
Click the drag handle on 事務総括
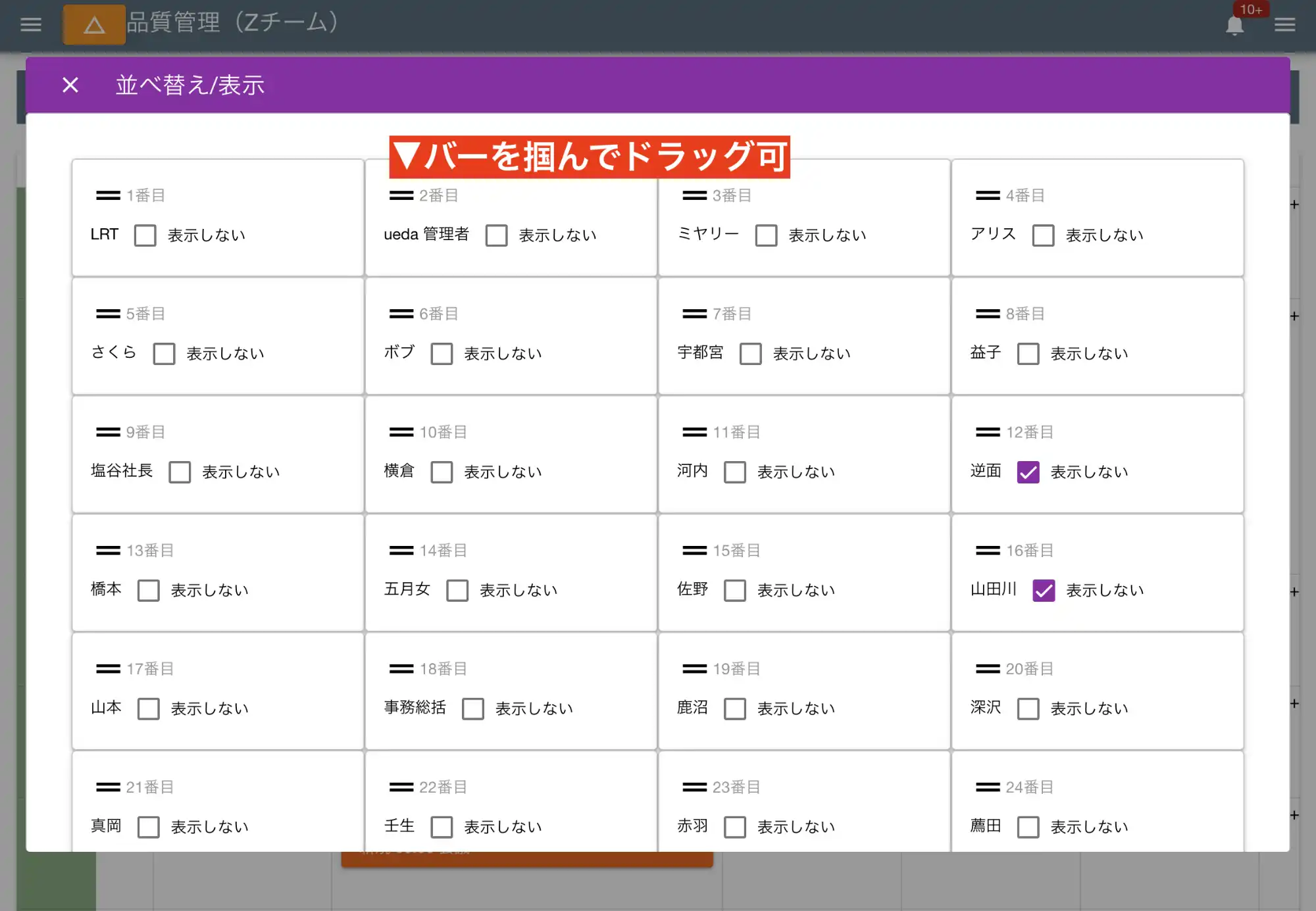click(x=400, y=668)
